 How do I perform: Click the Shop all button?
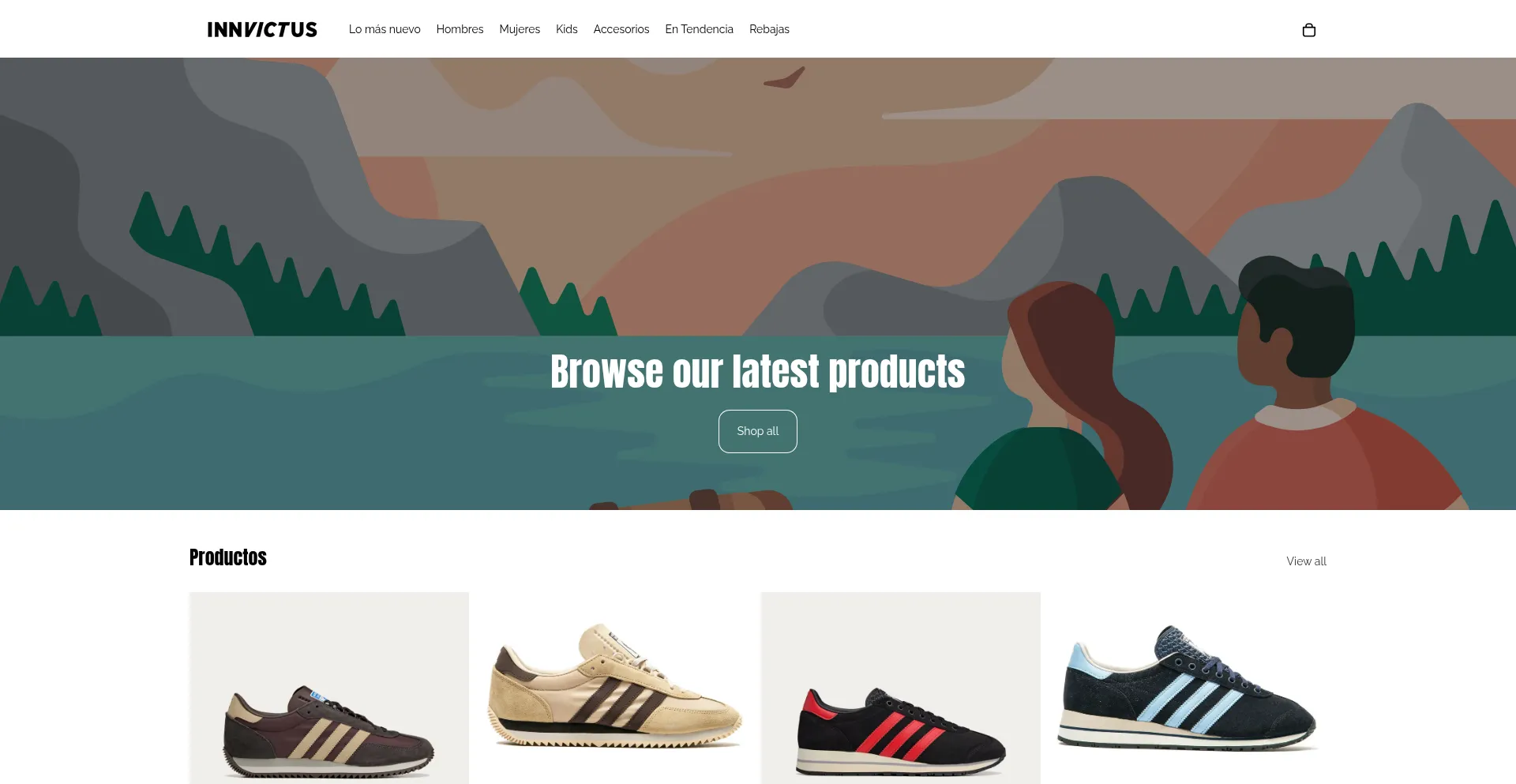click(758, 431)
